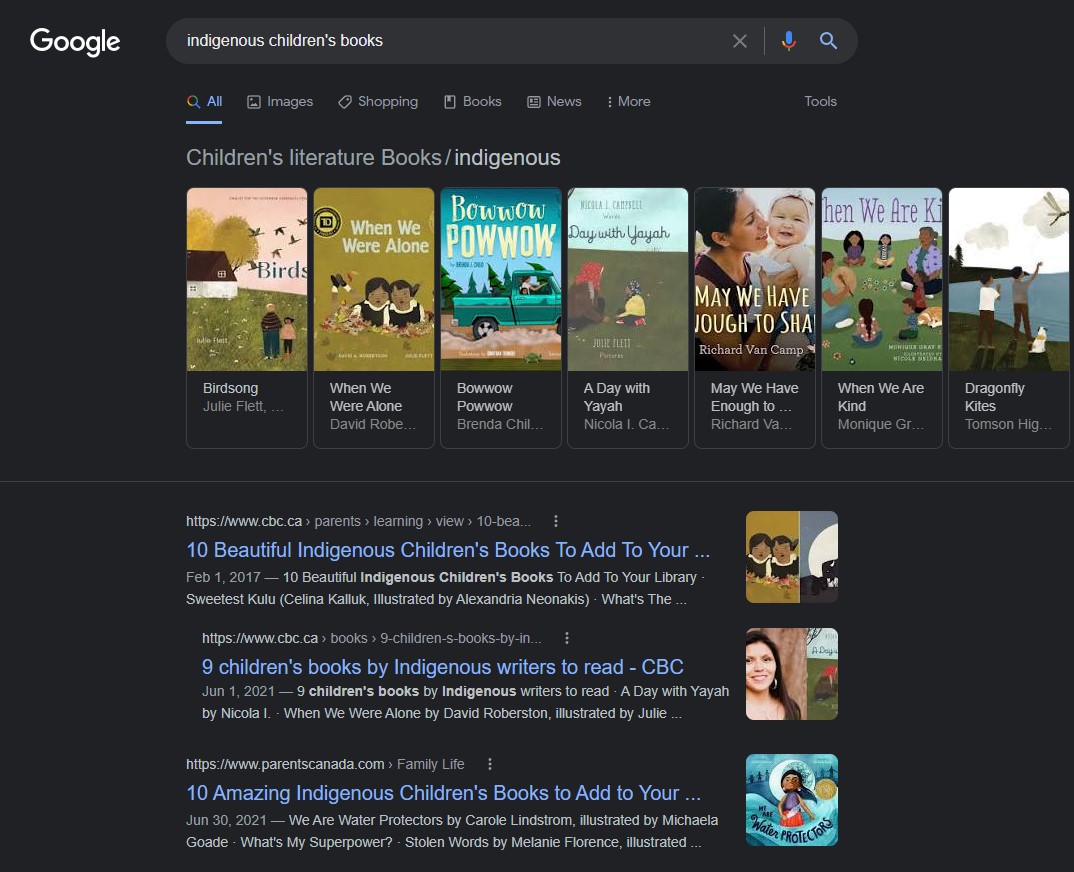This screenshot has height=872, width=1074.
Task: Submit search with the magnifier icon
Action: click(x=828, y=41)
